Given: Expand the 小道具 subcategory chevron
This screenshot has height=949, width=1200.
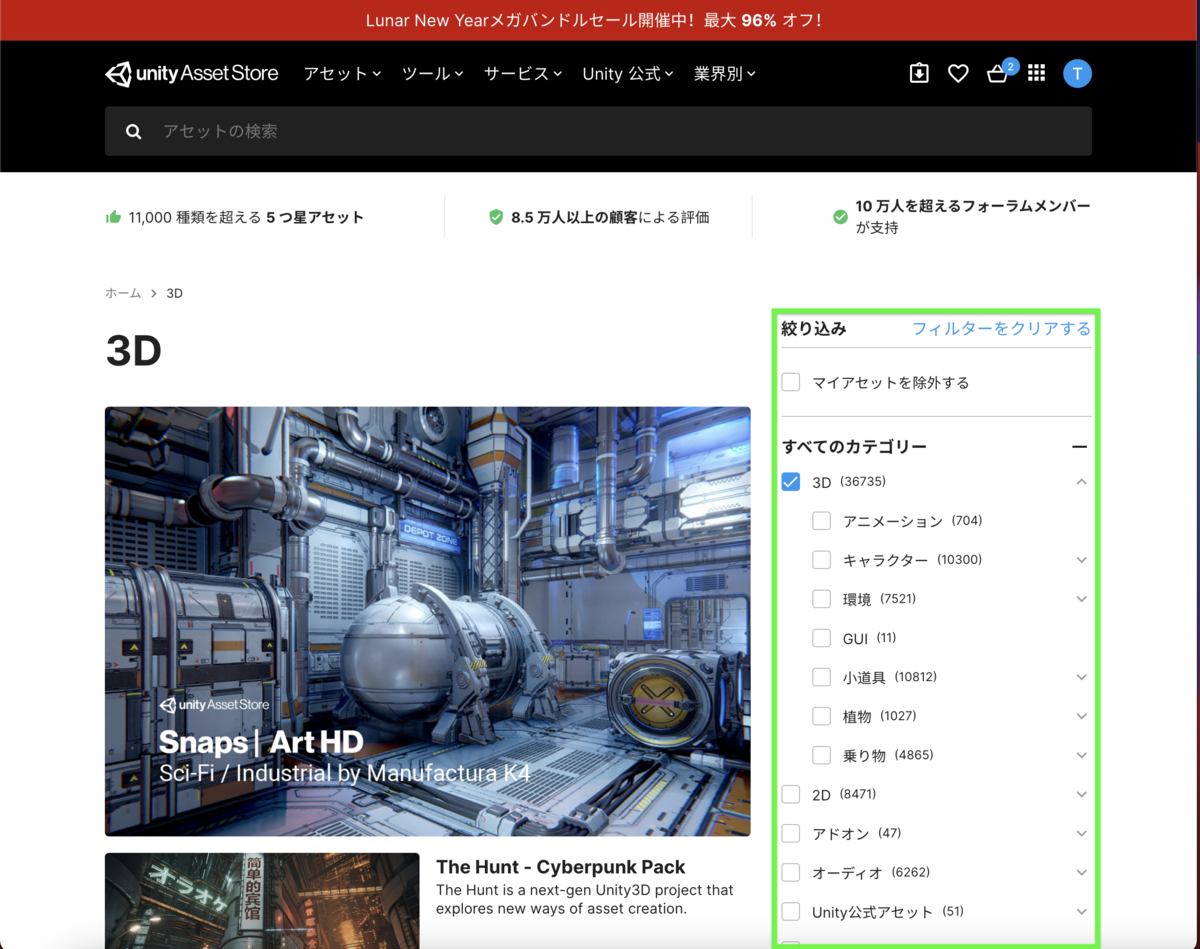Looking at the screenshot, I should pyautogui.click(x=1081, y=677).
